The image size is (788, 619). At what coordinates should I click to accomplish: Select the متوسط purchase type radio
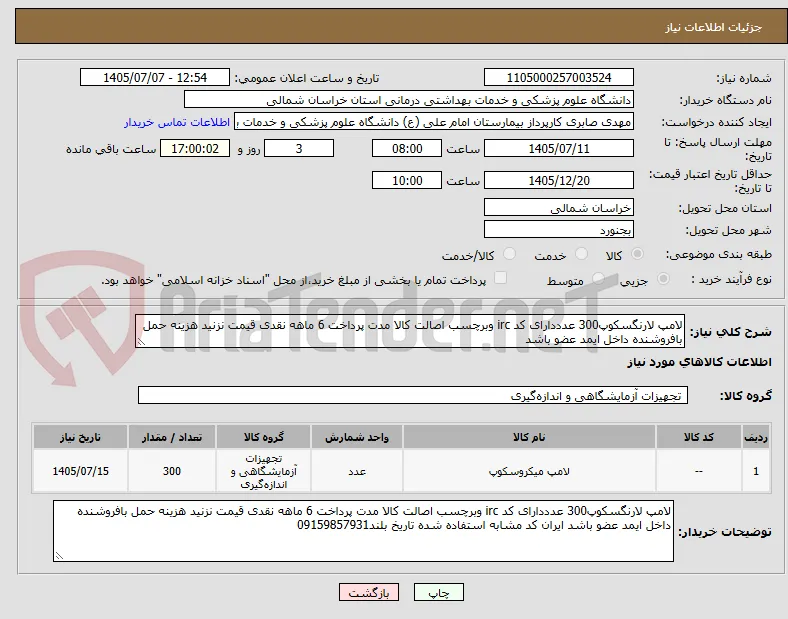pyautogui.click(x=598, y=278)
